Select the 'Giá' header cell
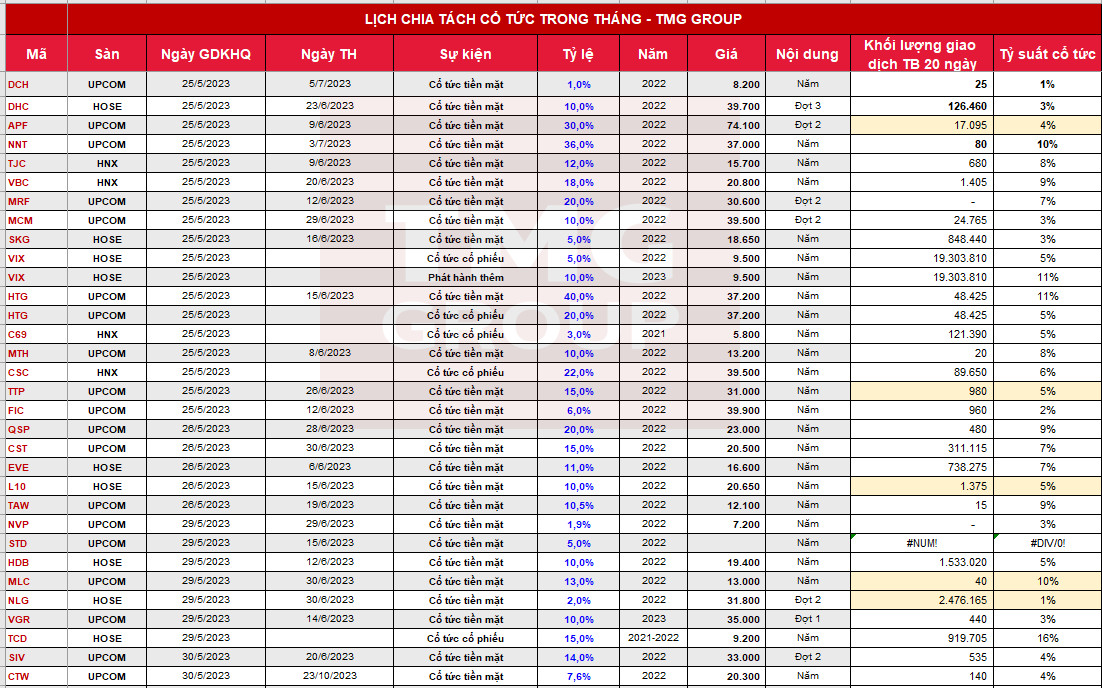The image size is (1102, 688). [726, 54]
